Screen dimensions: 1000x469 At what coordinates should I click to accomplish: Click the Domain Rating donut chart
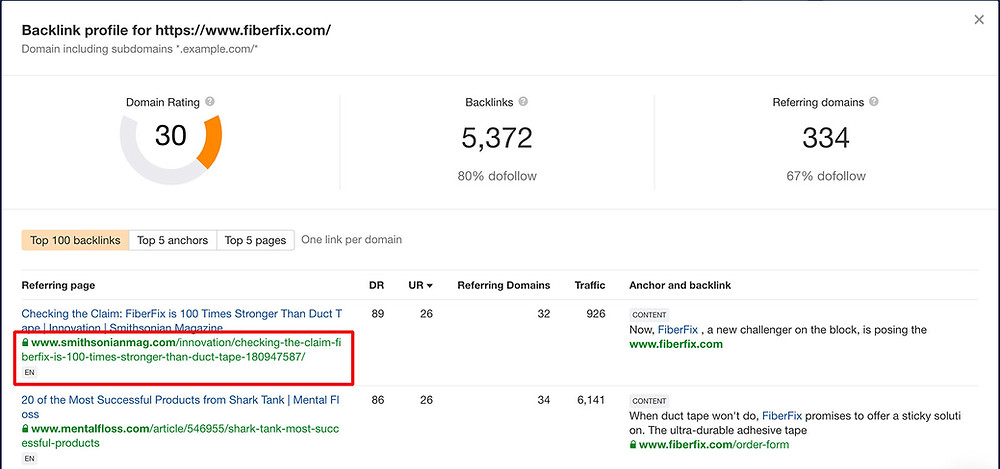pyautogui.click(x=170, y=148)
